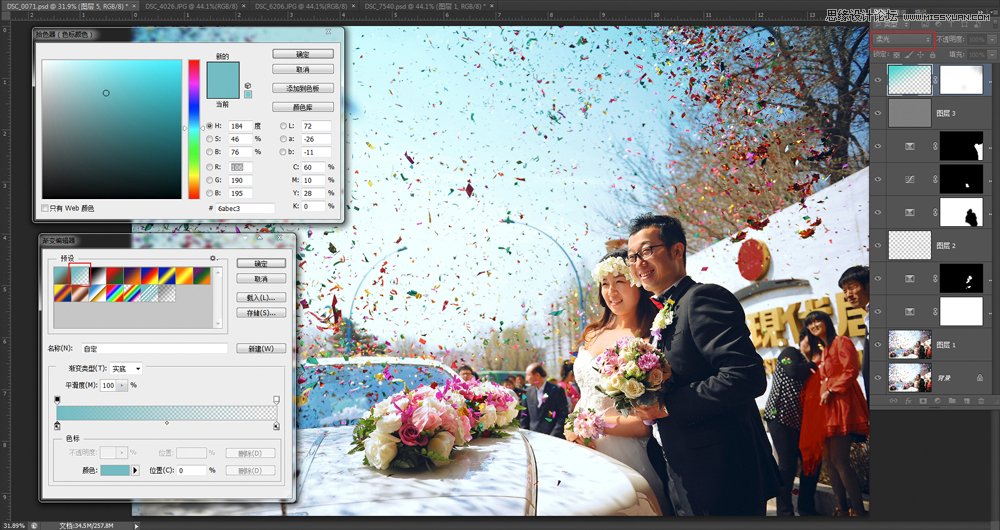Click the lock position icon in Layers panel

[920, 55]
